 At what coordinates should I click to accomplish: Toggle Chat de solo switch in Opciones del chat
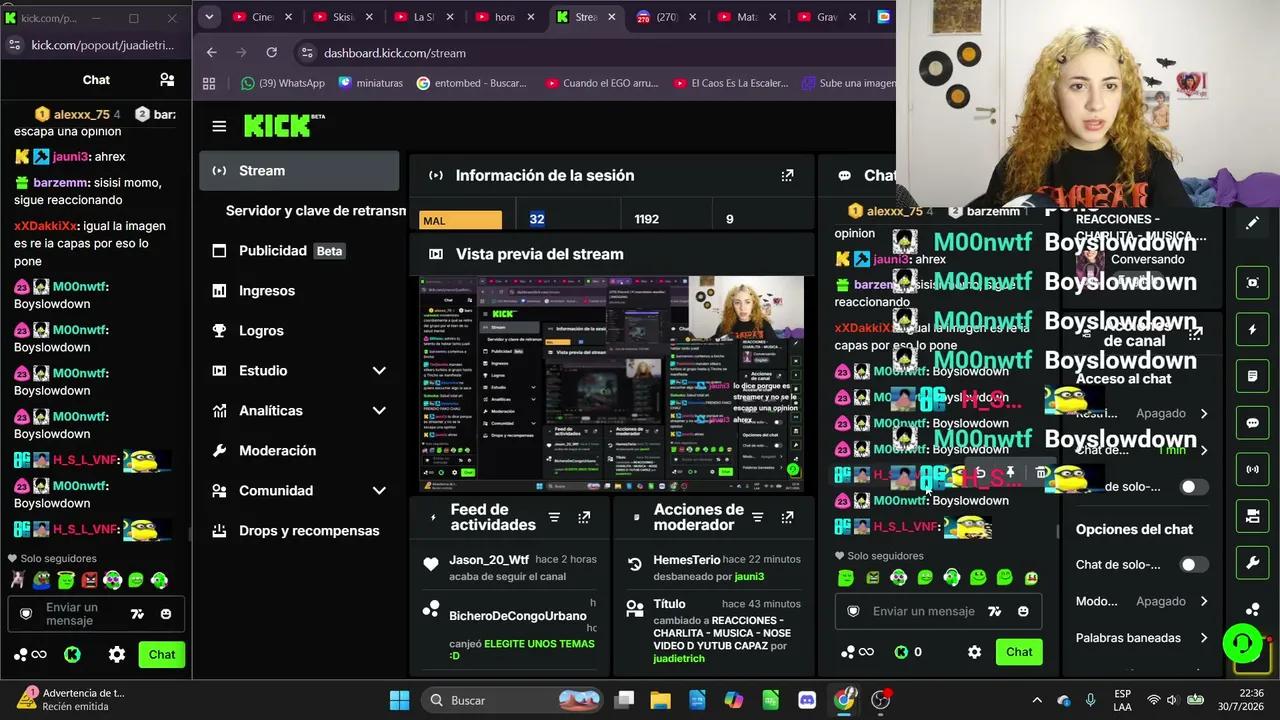1194,565
